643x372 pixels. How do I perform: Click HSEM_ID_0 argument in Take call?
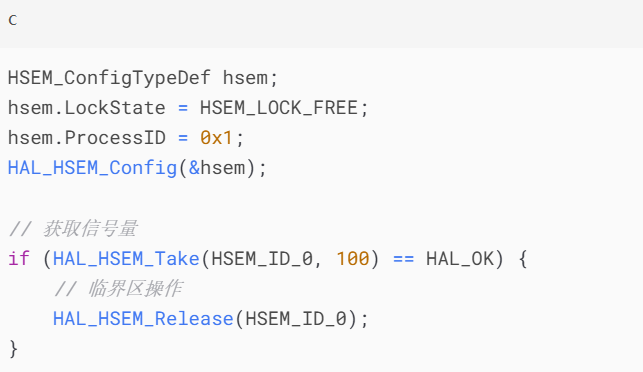262,259
